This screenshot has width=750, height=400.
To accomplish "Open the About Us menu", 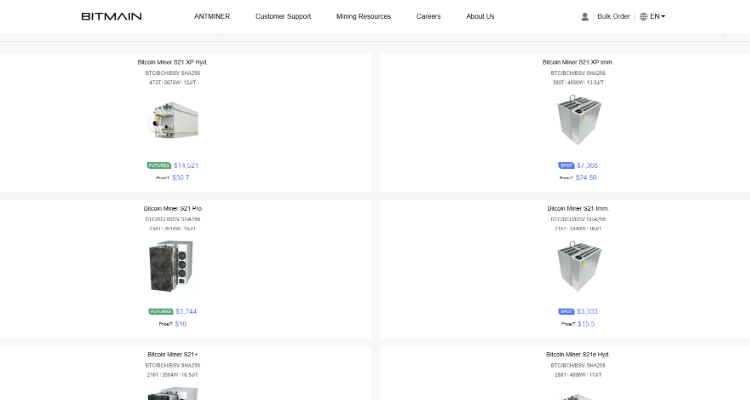I will coord(480,17).
